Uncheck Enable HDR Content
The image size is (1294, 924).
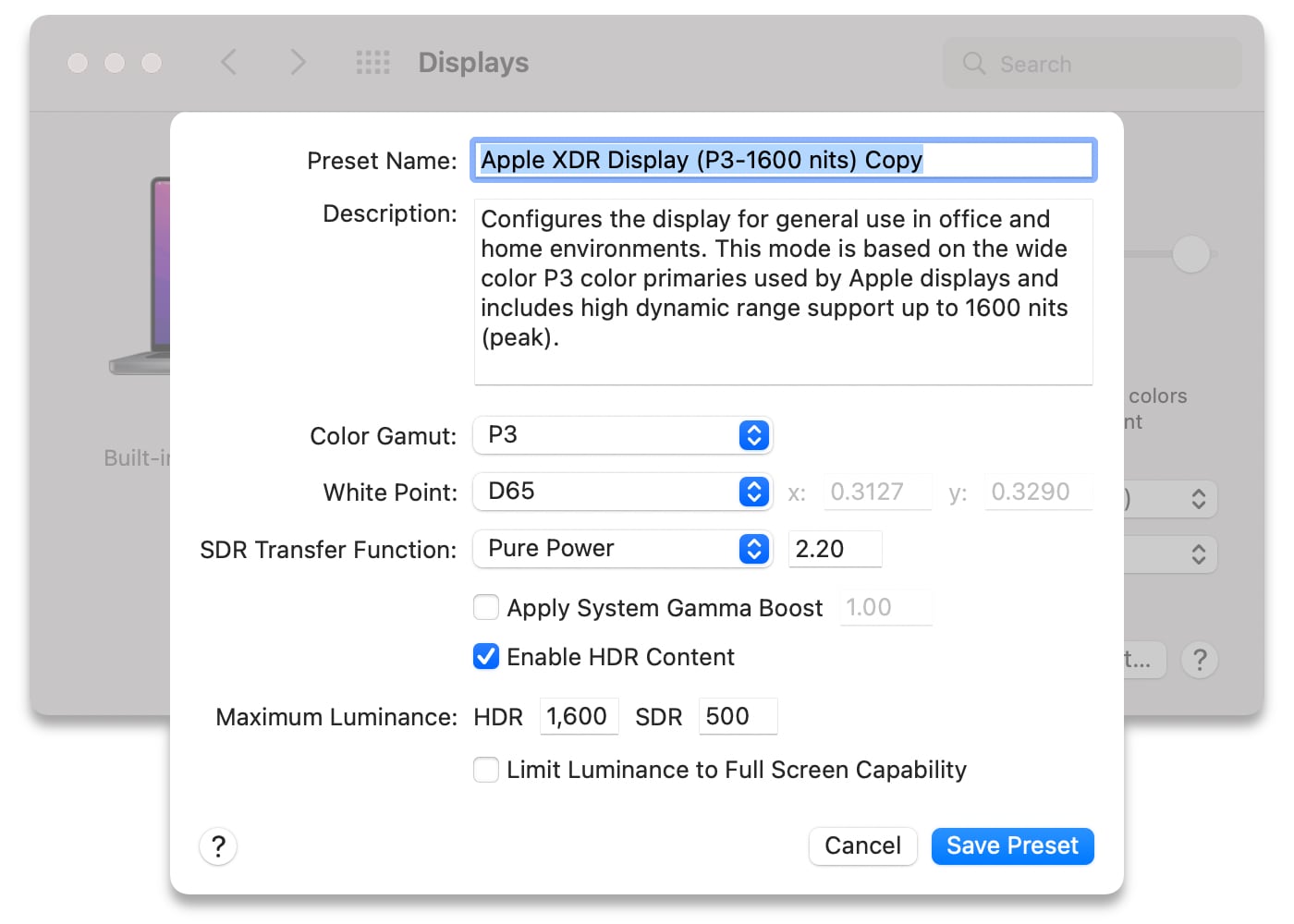pos(486,656)
